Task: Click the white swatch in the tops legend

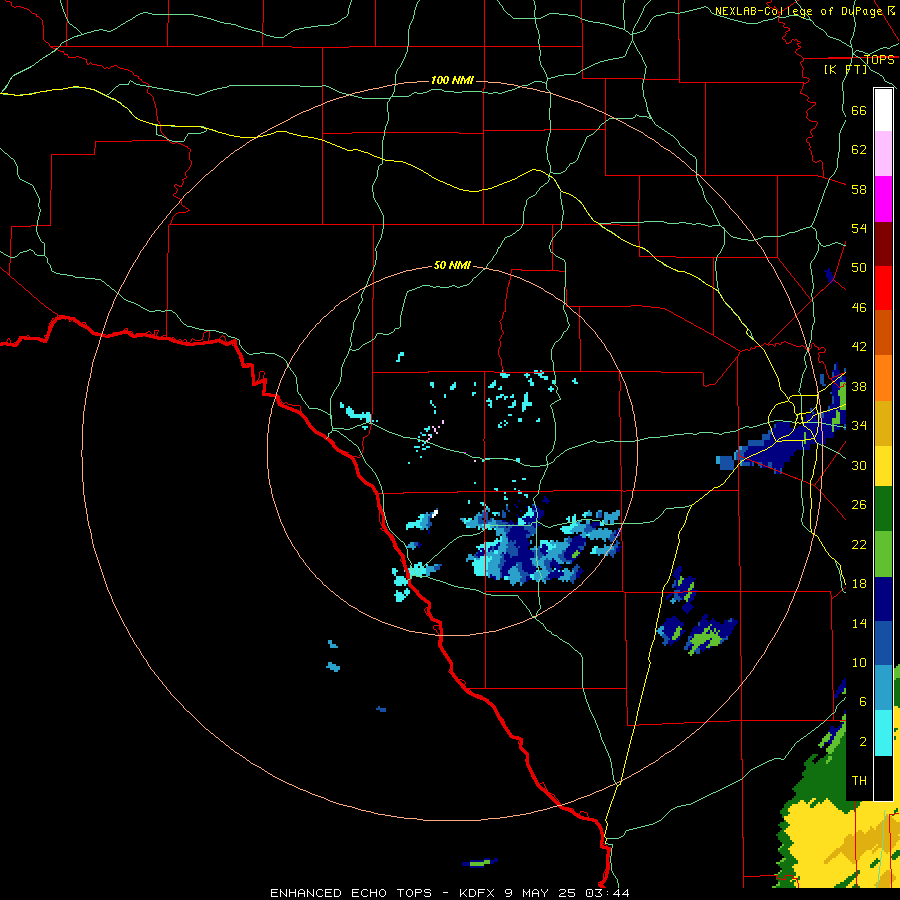Action: tap(883, 110)
